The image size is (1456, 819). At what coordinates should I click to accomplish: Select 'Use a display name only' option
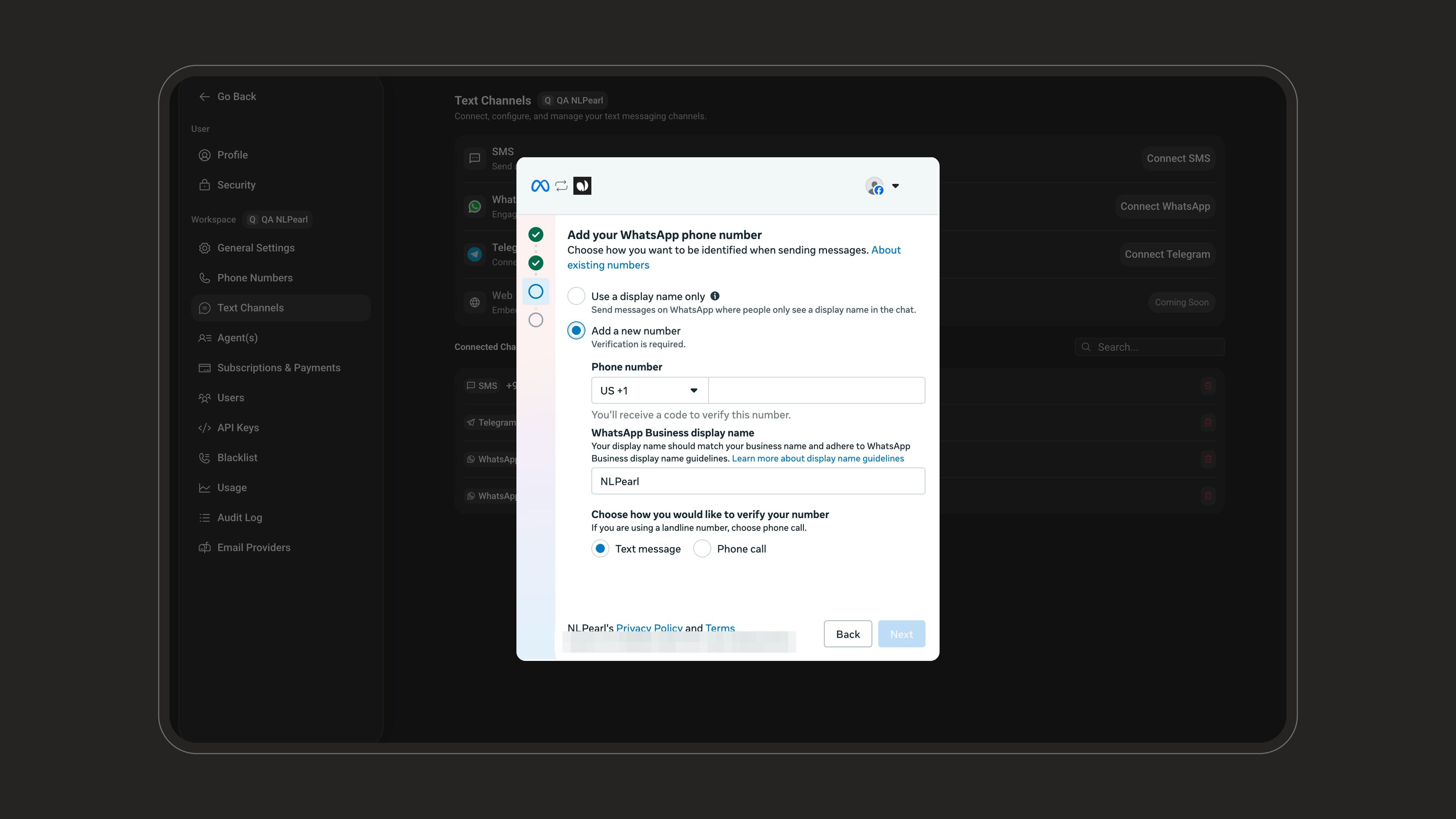click(x=576, y=296)
